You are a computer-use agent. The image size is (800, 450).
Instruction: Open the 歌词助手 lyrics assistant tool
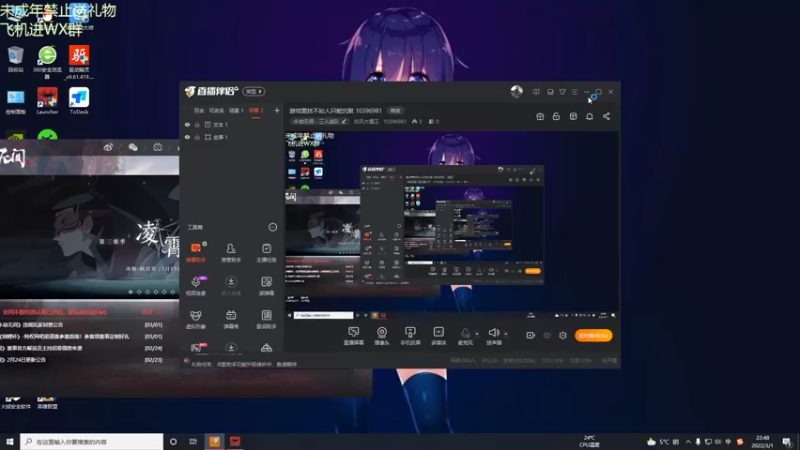click(x=266, y=319)
